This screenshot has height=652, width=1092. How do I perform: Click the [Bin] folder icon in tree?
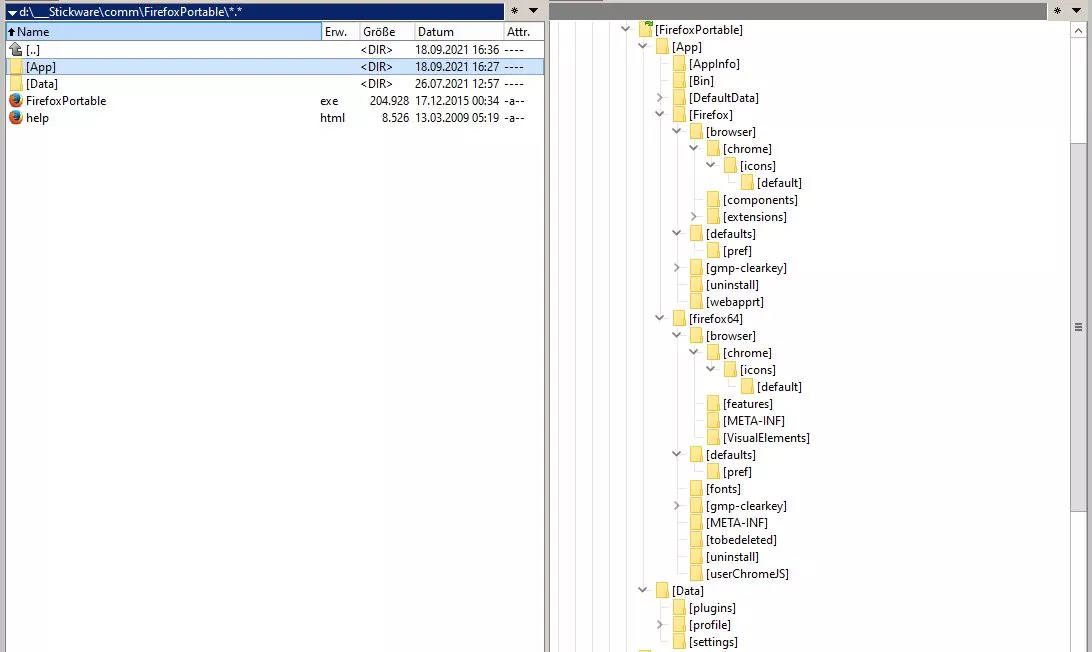click(679, 81)
